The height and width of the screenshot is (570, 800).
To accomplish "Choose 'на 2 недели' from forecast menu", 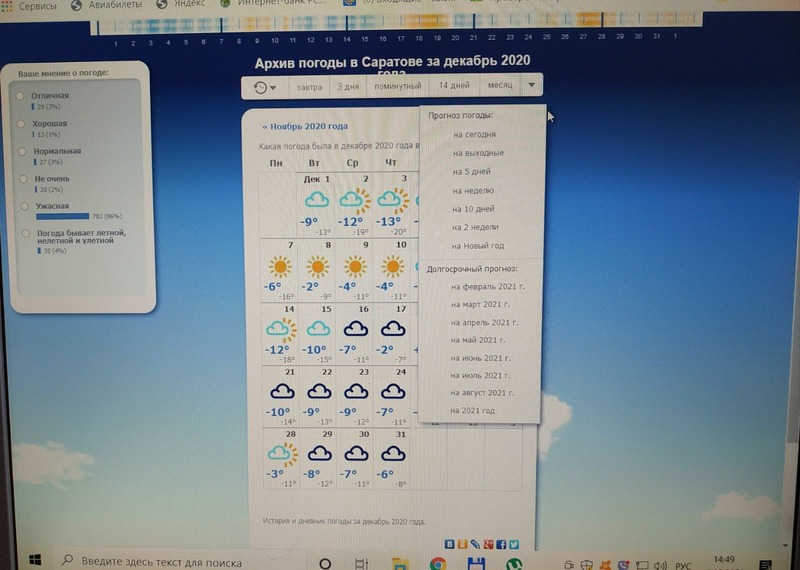I will [475, 227].
